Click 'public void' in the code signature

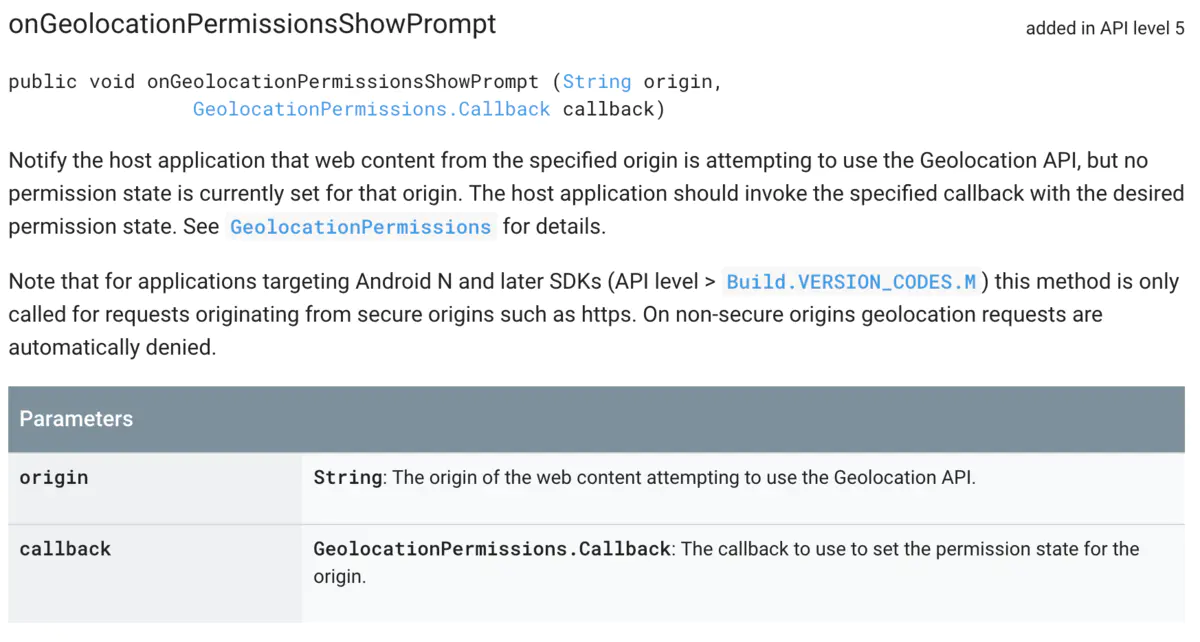[x=71, y=82]
